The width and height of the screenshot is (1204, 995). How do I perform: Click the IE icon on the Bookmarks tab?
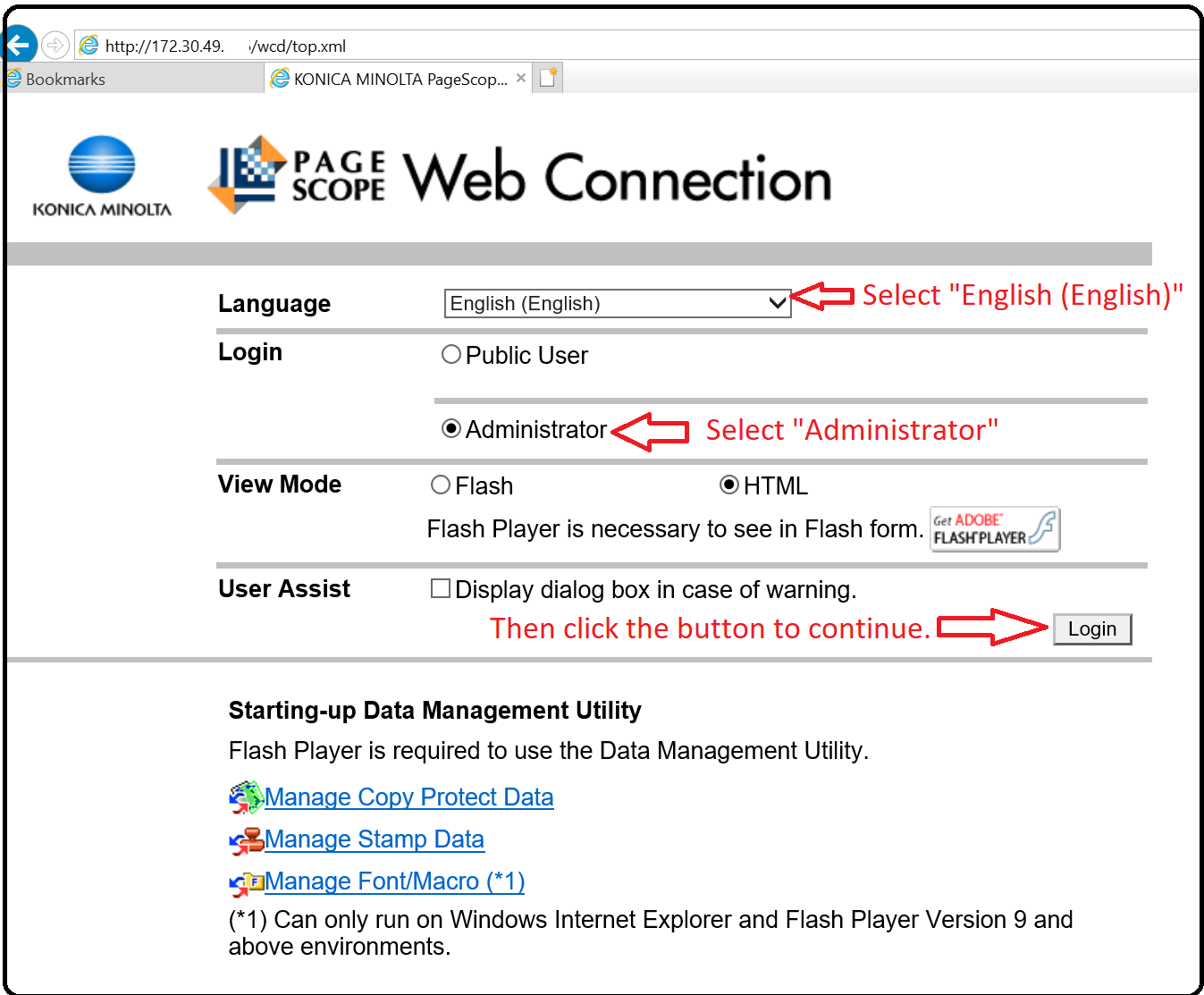coord(13,79)
